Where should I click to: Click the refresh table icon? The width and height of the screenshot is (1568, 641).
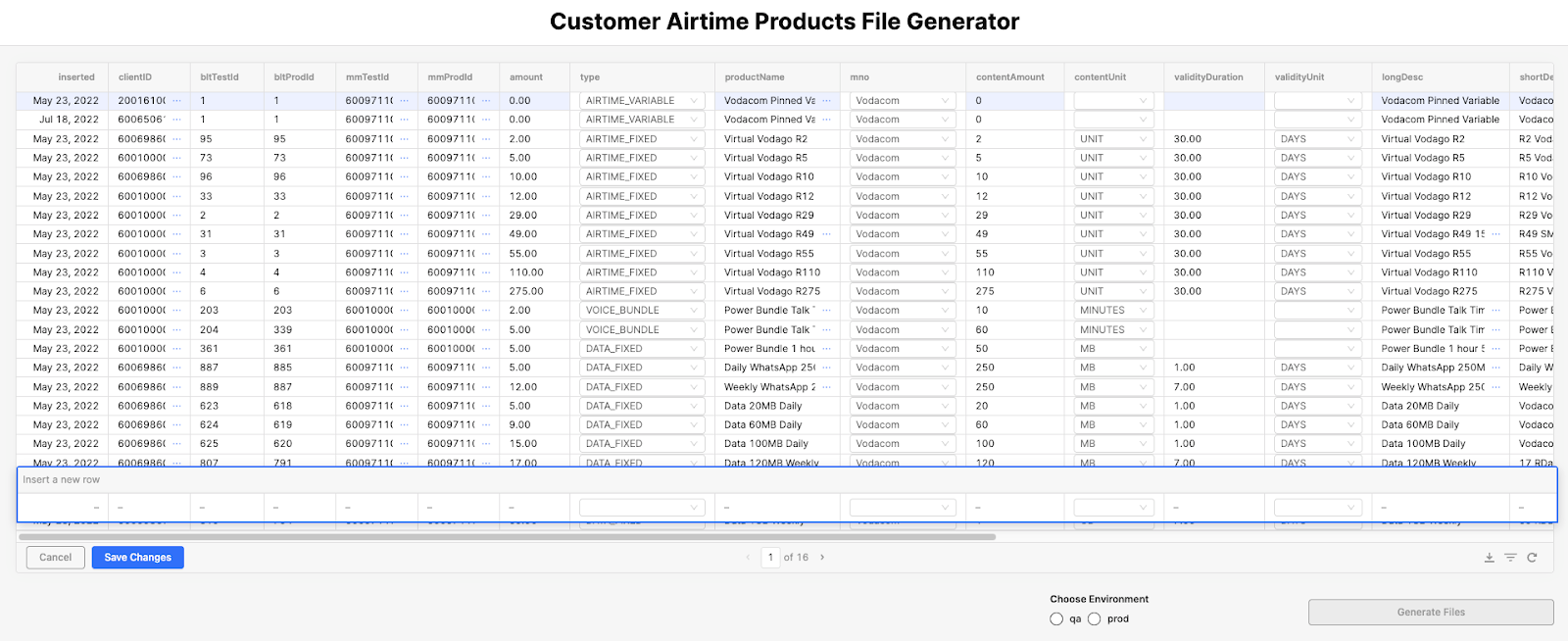(1532, 558)
